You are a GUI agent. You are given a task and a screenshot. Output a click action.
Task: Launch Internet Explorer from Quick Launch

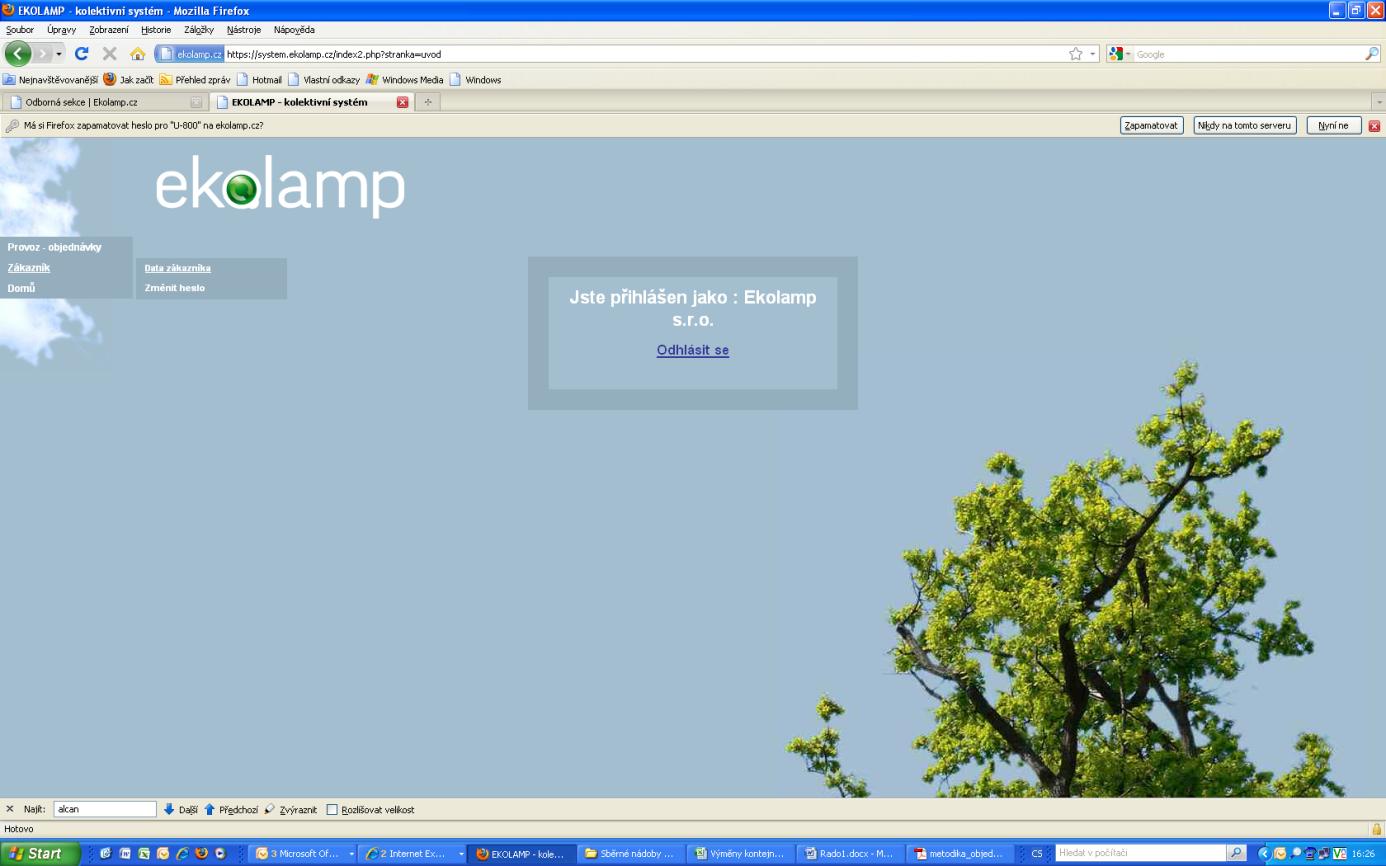point(182,854)
